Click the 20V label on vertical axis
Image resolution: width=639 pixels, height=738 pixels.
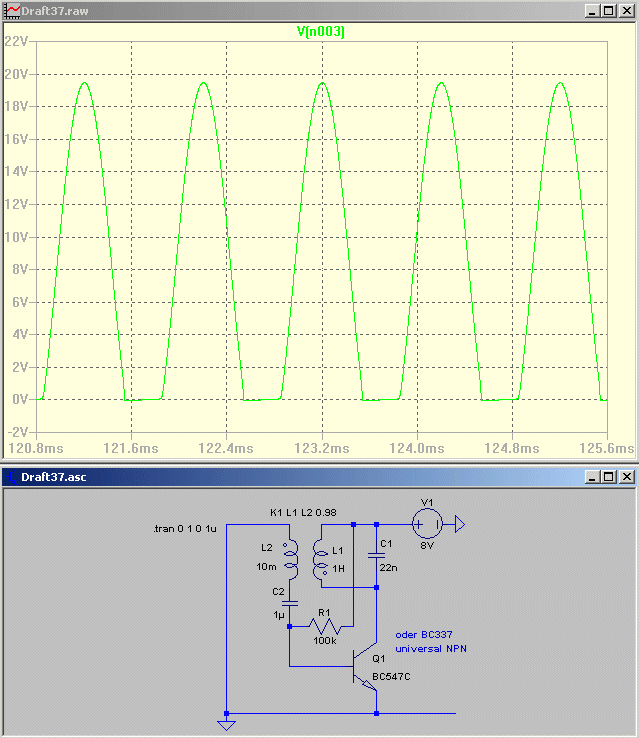(x=16, y=74)
